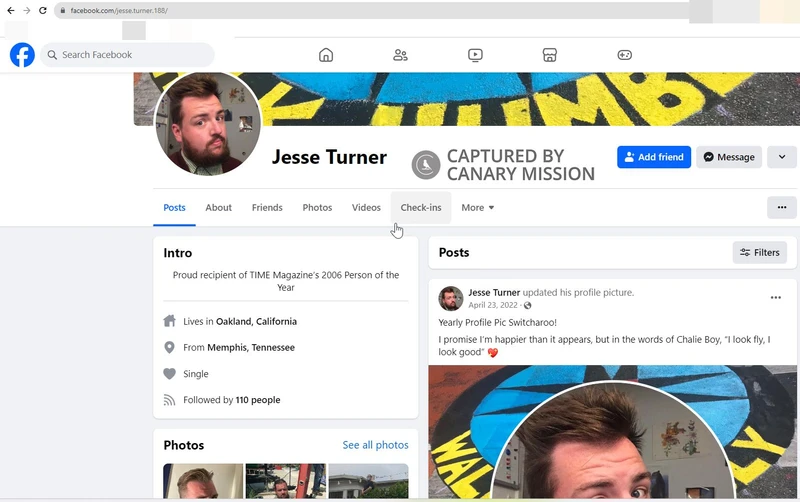Screen dimensions: 800x502
Task: Open the Friends icon in top navigation
Action: coord(401,55)
